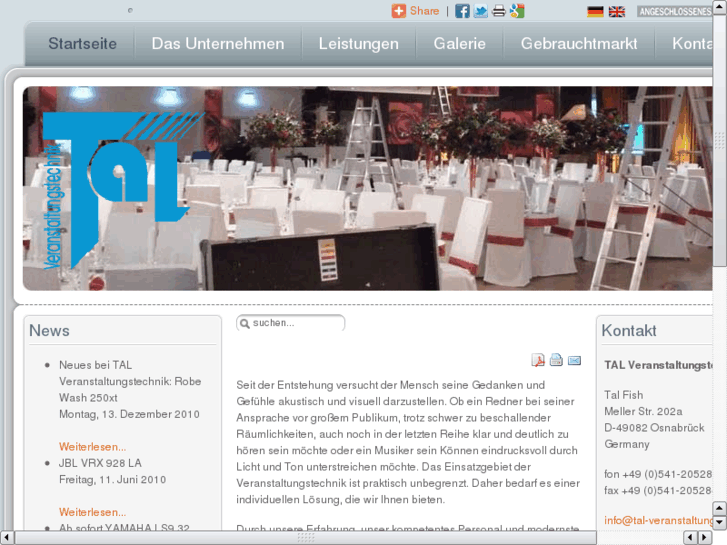
Task: Click contact text 'Germany'
Action: [x=627, y=444]
